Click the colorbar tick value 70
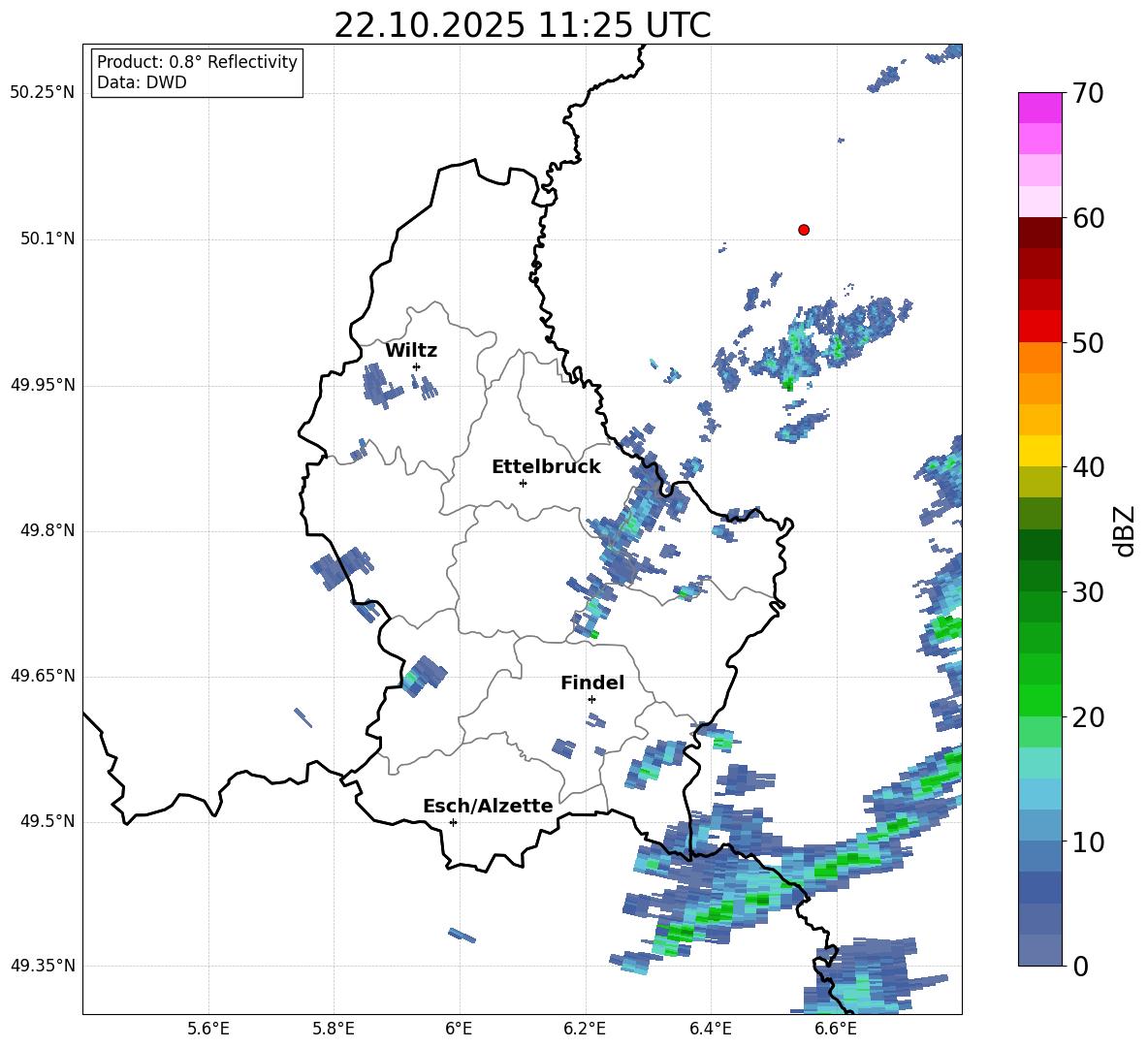 coord(1089,93)
